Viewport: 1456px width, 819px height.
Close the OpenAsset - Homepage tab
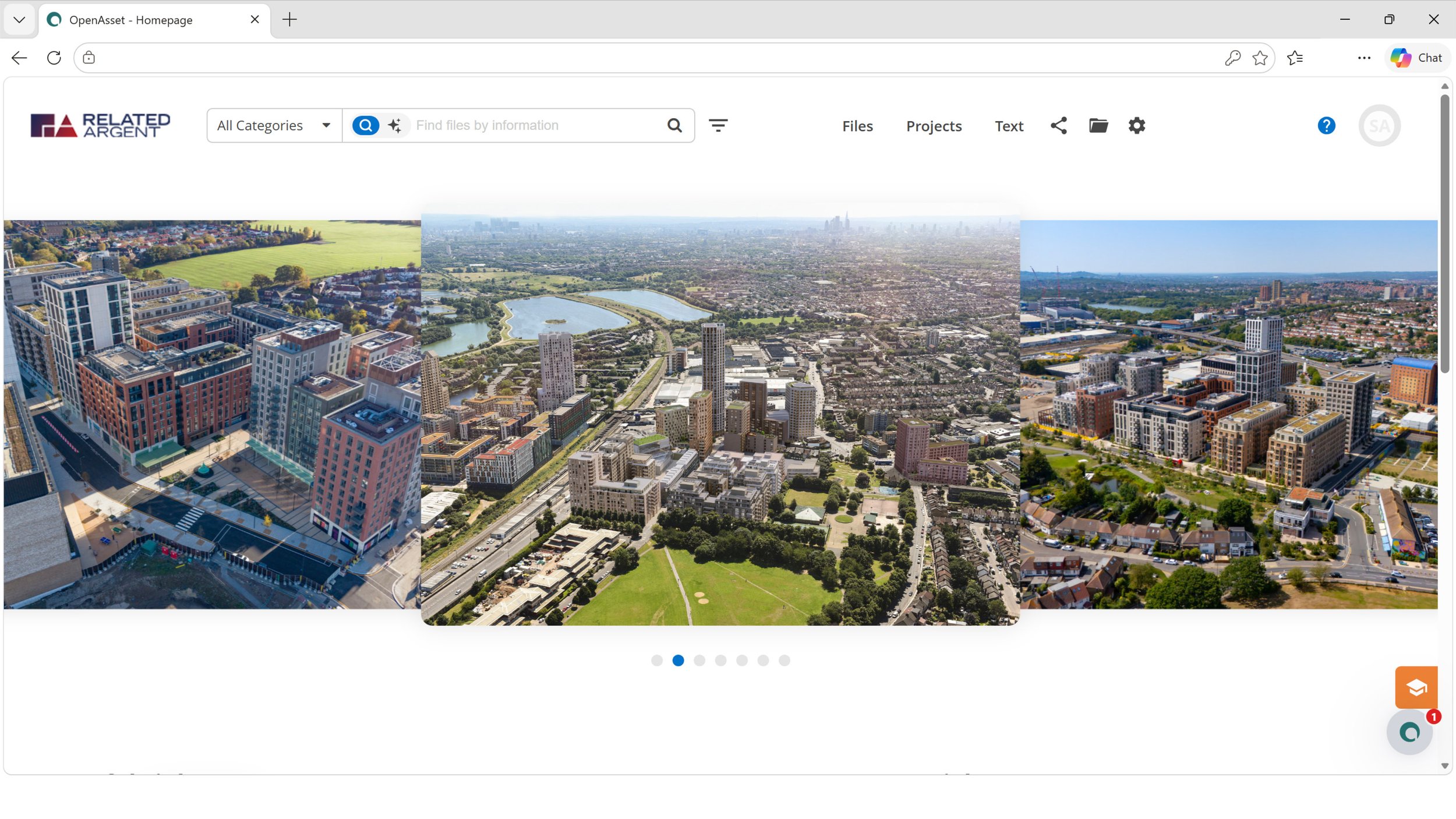255,20
